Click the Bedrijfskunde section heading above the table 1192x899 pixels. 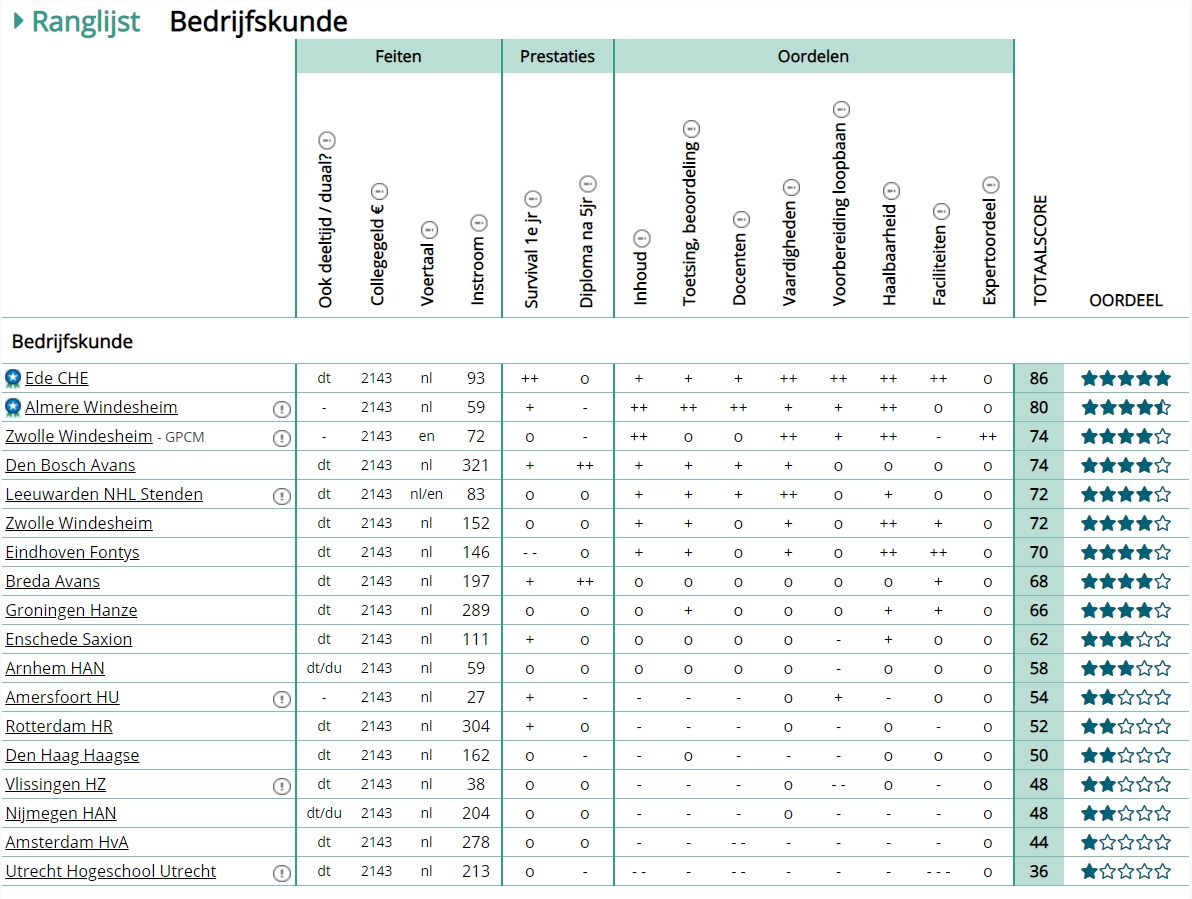72,341
